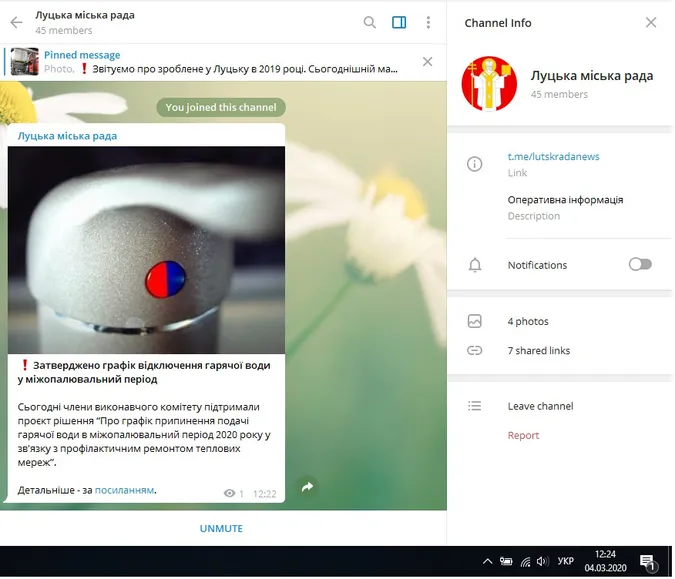Open the volume speaker tray icon

pos(542,561)
